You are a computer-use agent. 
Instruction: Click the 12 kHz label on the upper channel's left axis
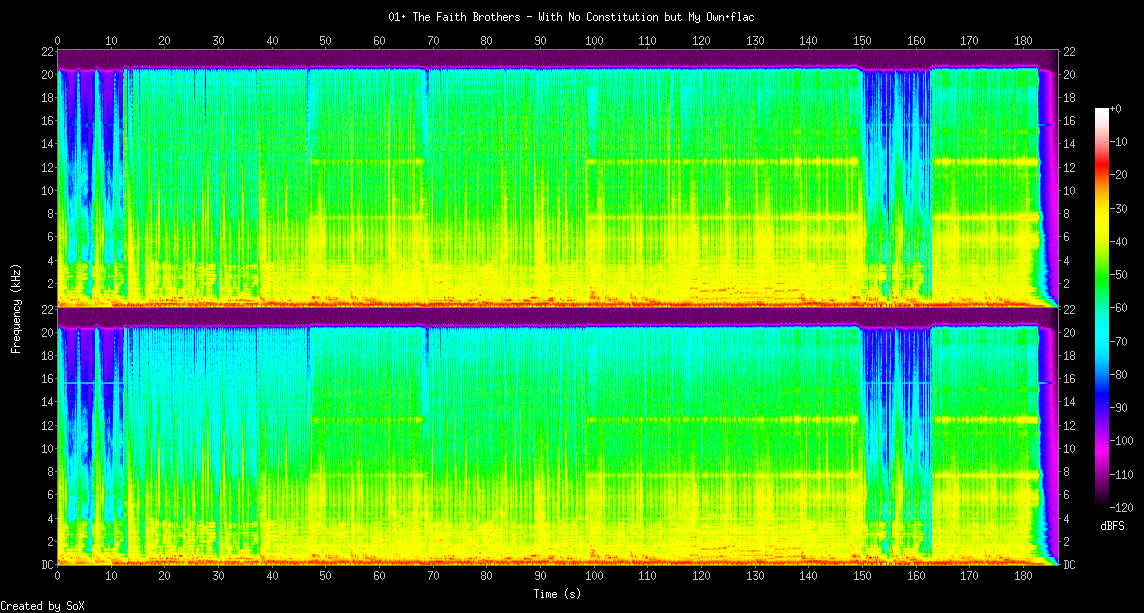coord(47,168)
